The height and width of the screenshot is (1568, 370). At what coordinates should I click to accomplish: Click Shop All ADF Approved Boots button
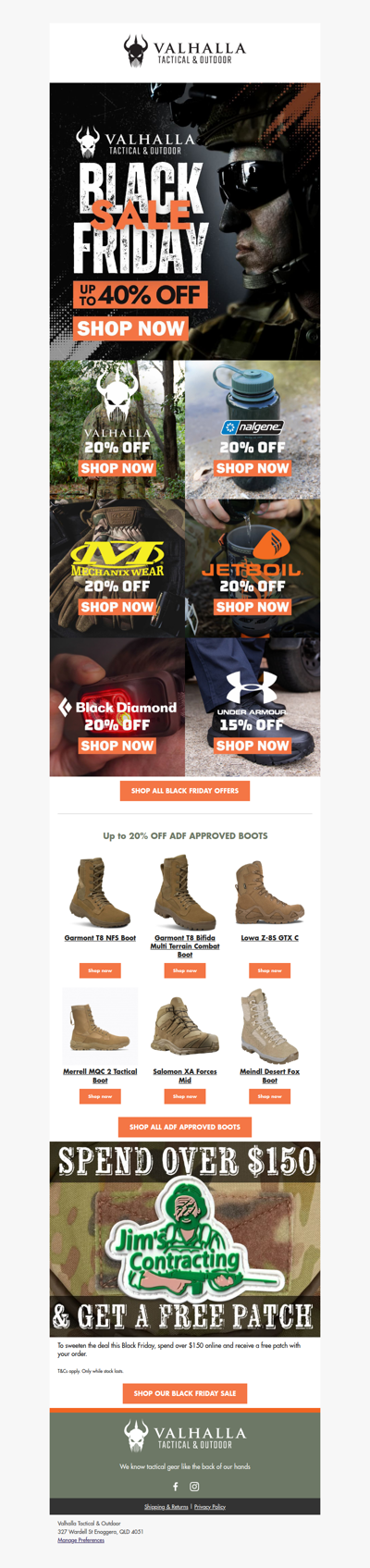click(x=185, y=1127)
